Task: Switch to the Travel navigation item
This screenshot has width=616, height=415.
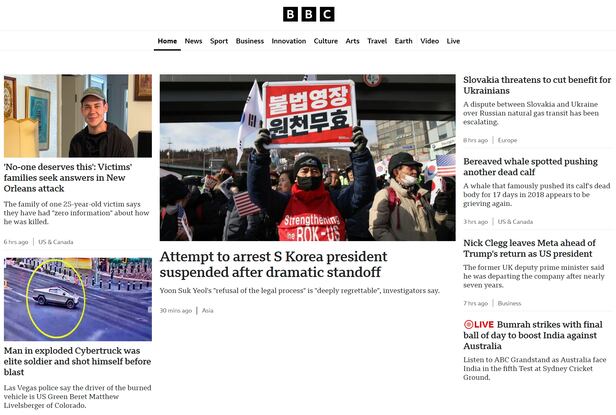Action: (377, 41)
